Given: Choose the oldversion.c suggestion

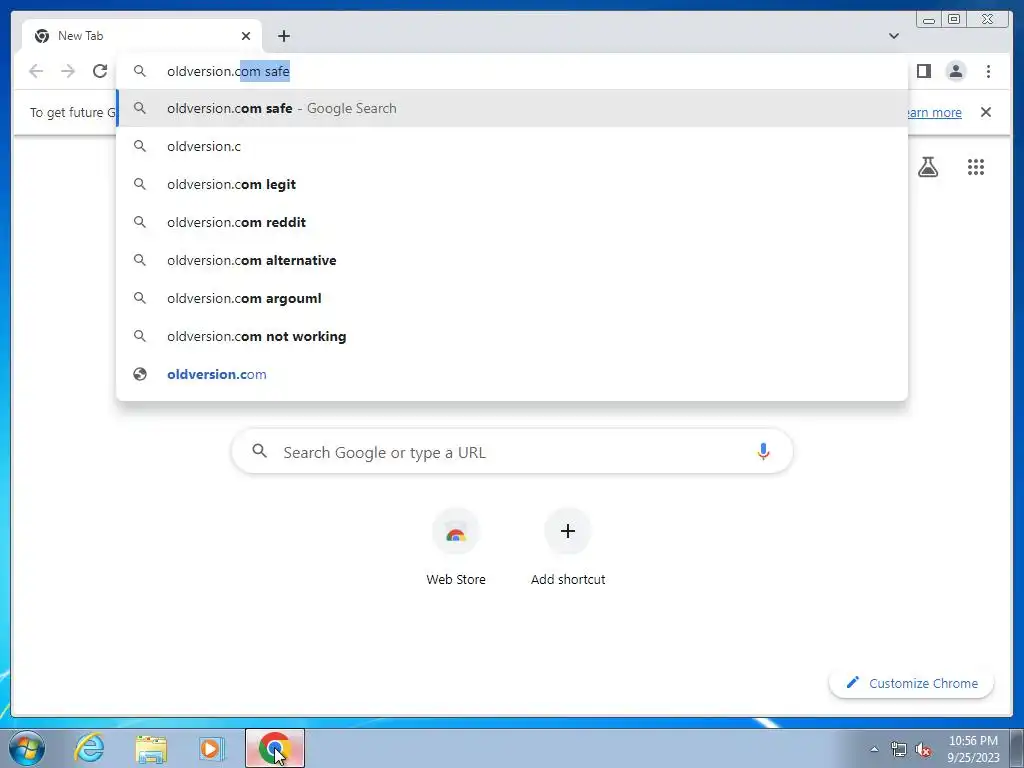Looking at the screenshot, I should (x=512, y=146).
